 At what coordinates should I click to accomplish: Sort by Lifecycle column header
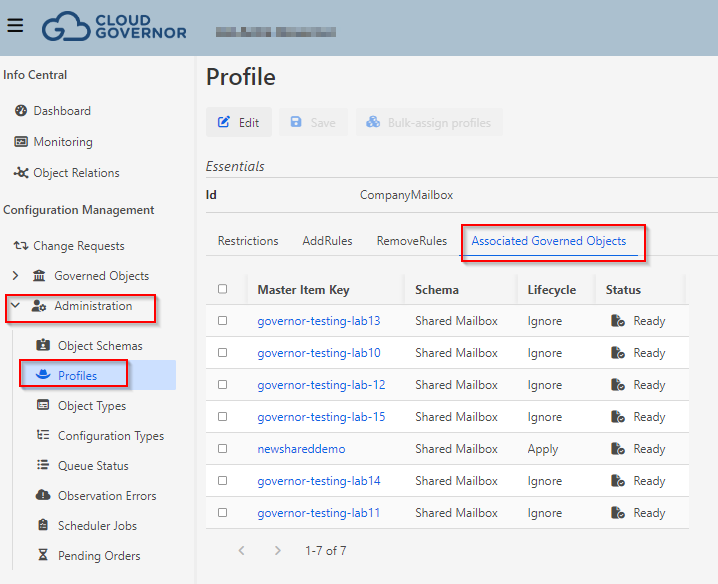(552, 289)
